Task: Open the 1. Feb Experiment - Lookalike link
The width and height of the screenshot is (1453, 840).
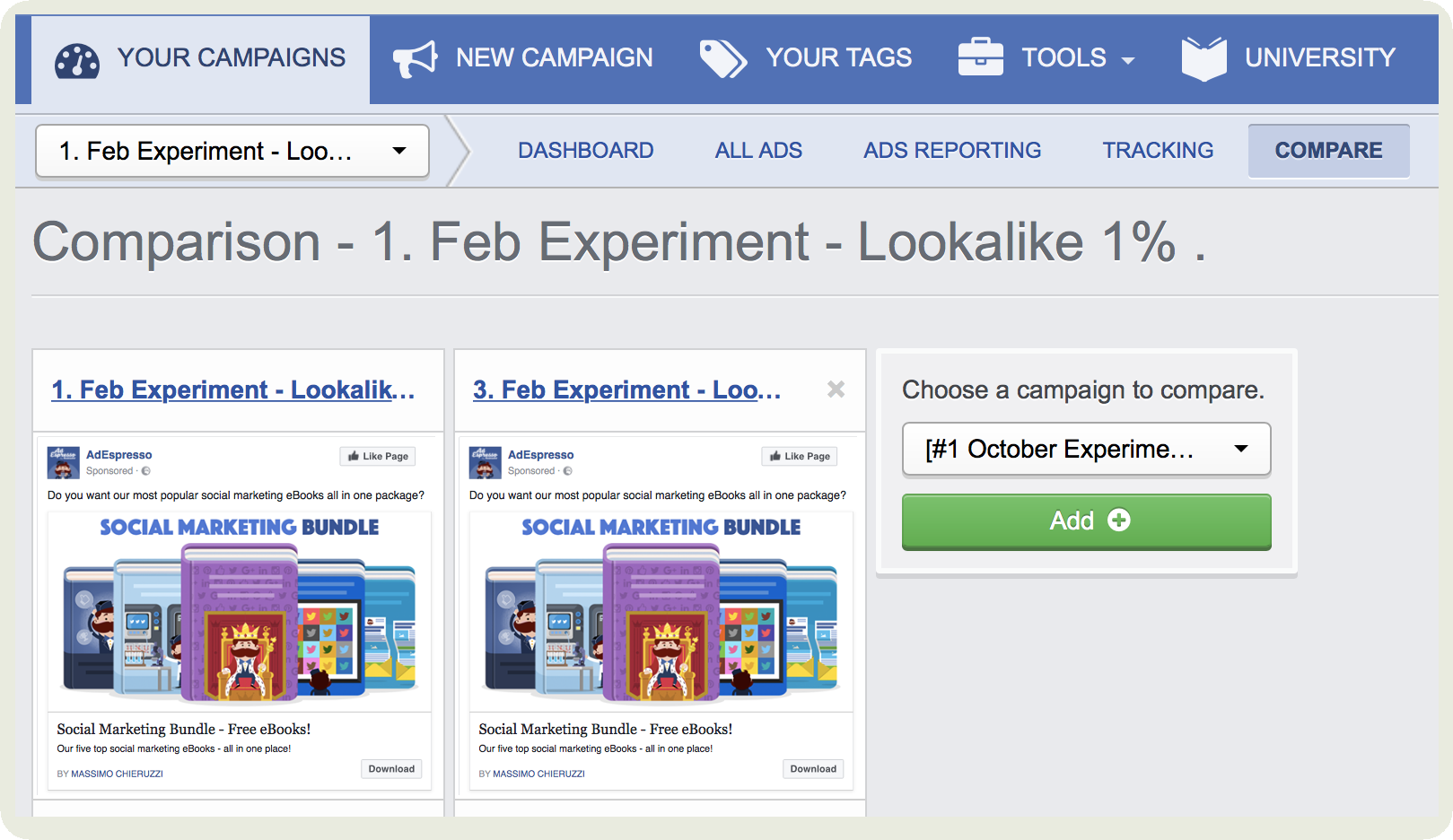Action: [x=232, y=390]
